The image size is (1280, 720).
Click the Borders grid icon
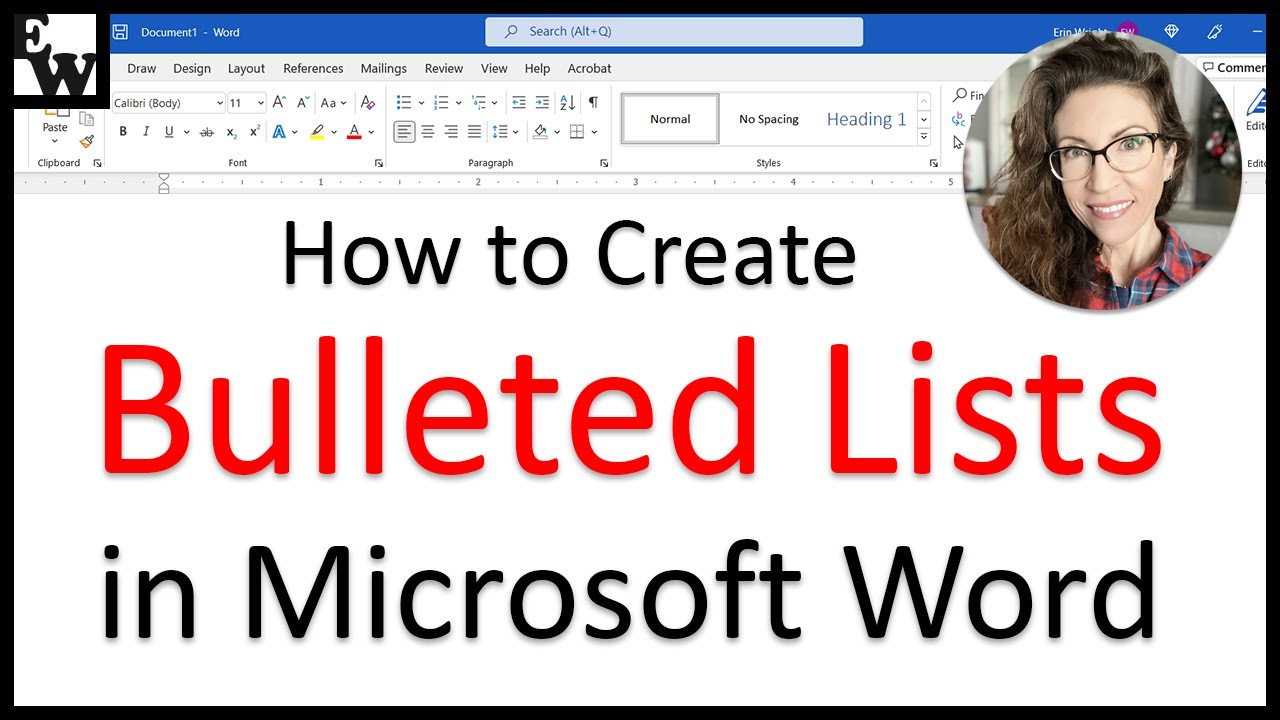tap(577, 132)
